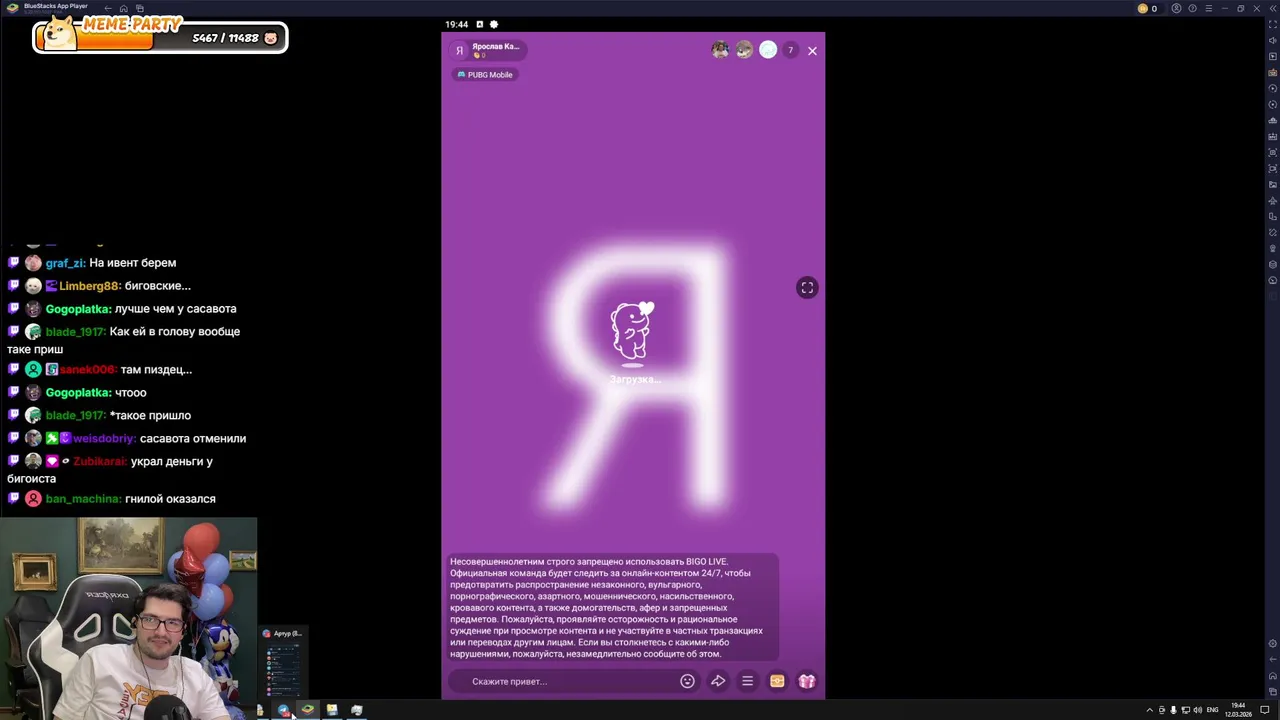Open BlueStacks recent apps in title bar
The image size is (1280, 720).
139,8
